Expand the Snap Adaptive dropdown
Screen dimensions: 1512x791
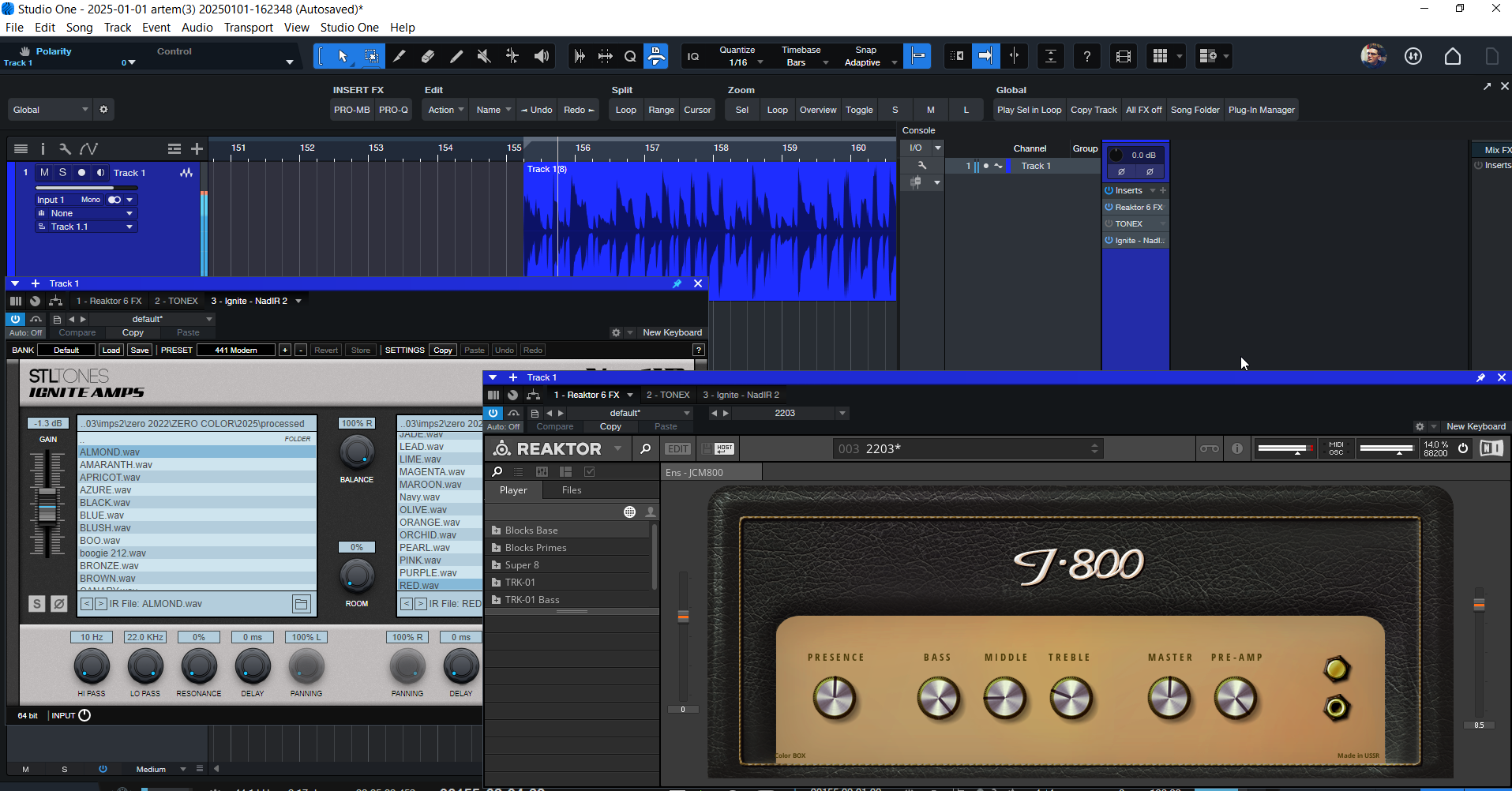[870, 62]
